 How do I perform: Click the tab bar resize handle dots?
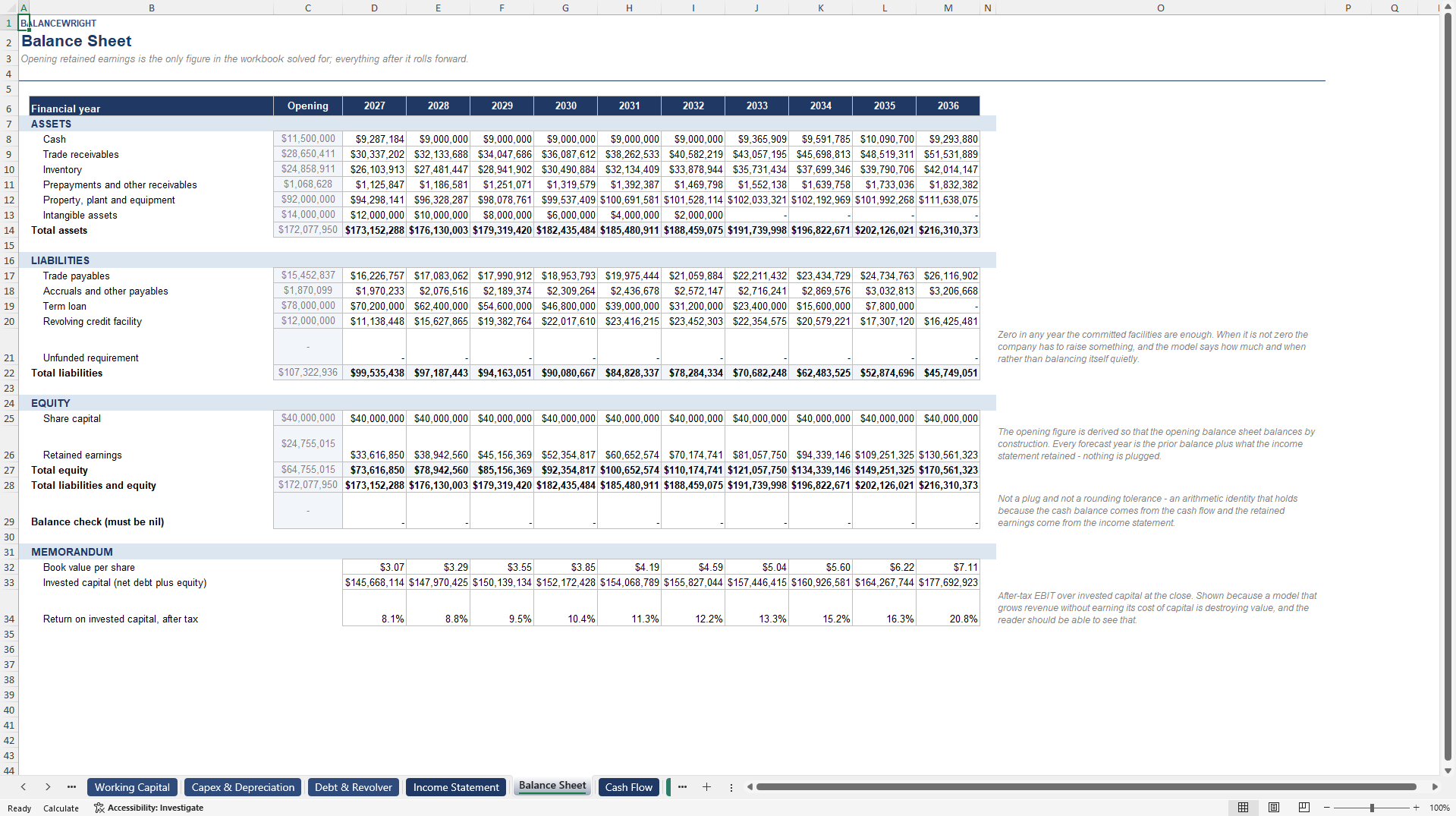pos(731,788)
